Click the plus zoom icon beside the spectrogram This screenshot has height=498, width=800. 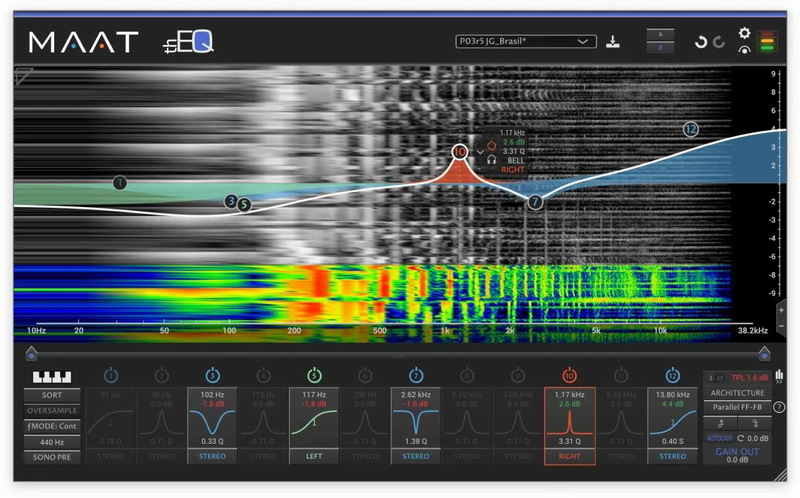[x=781, y=312]
